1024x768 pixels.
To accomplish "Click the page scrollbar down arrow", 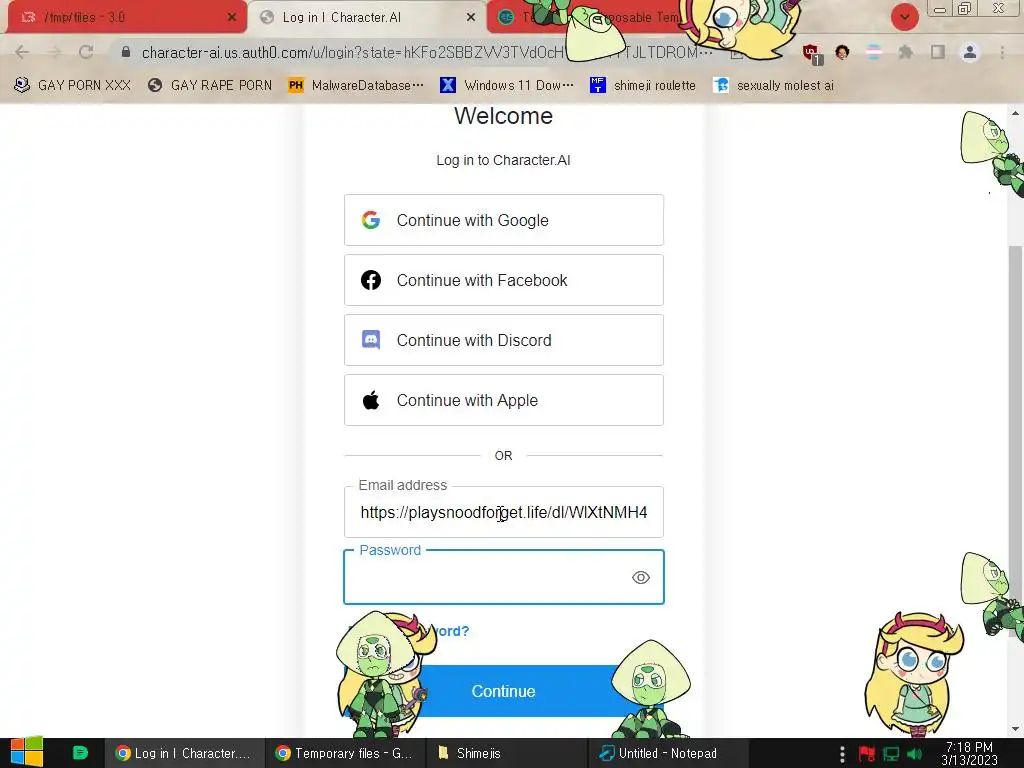I will tap(1015, 729).
